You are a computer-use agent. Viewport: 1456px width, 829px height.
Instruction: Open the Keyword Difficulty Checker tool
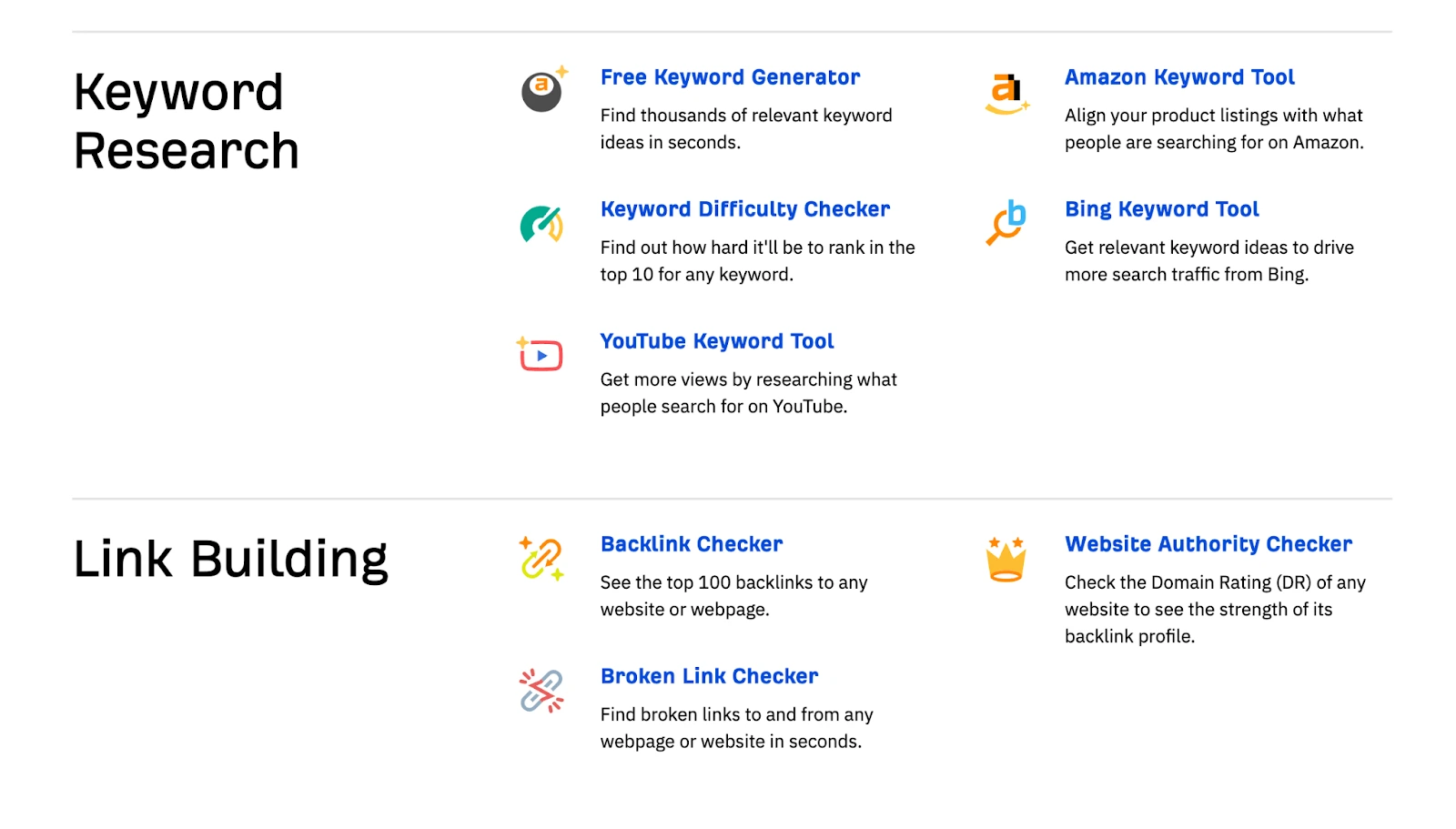(744, 209)
